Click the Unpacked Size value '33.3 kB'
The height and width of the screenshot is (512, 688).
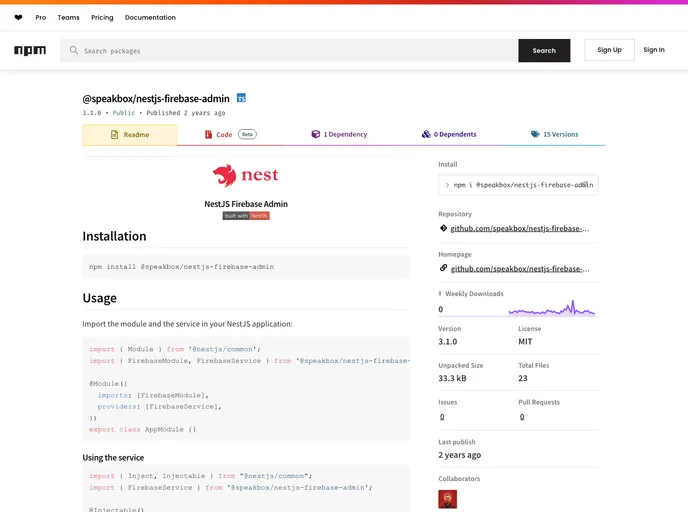click(452, 378)
